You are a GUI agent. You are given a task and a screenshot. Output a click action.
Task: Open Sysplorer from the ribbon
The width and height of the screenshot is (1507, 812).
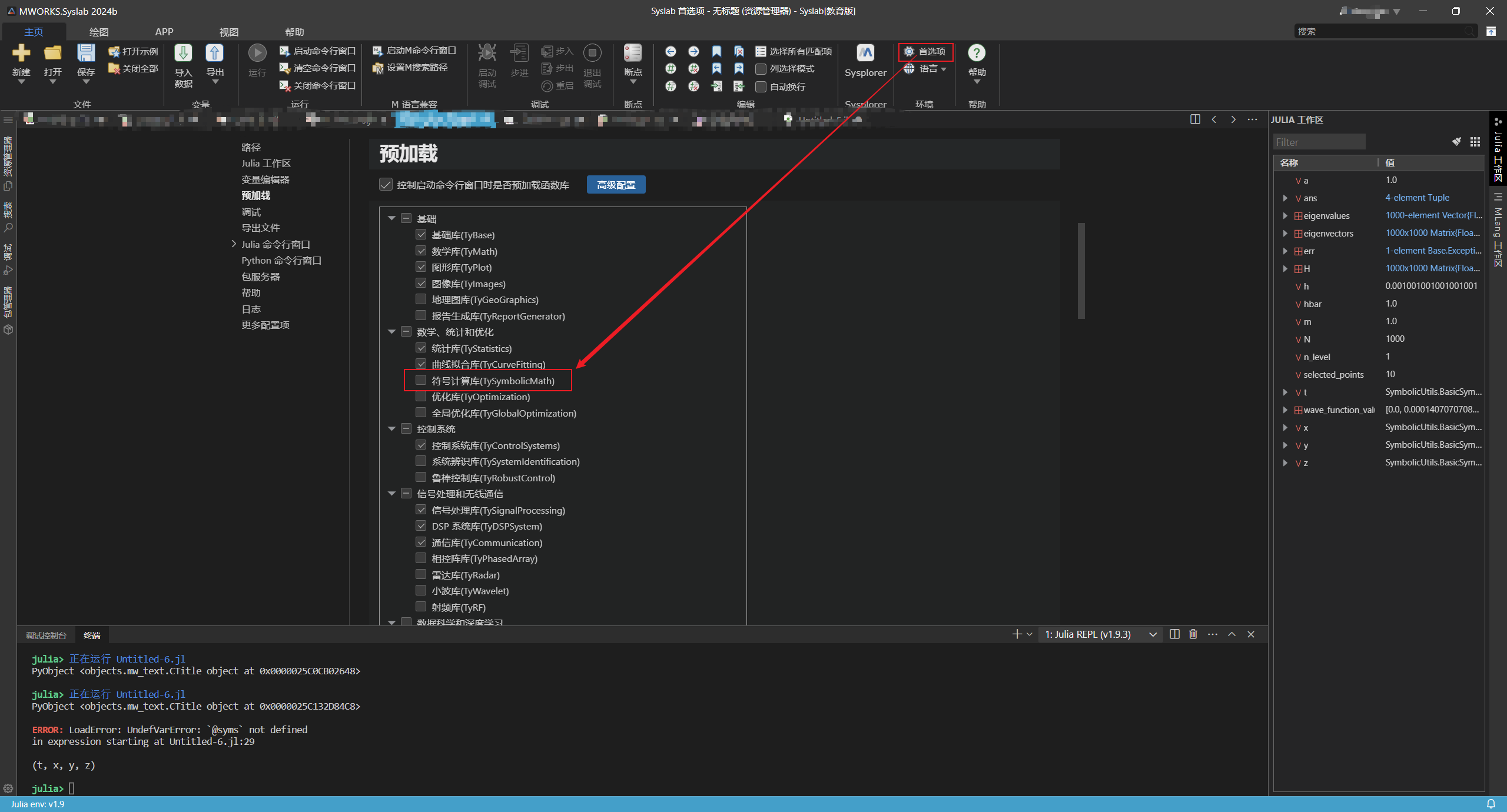(865, 61)
